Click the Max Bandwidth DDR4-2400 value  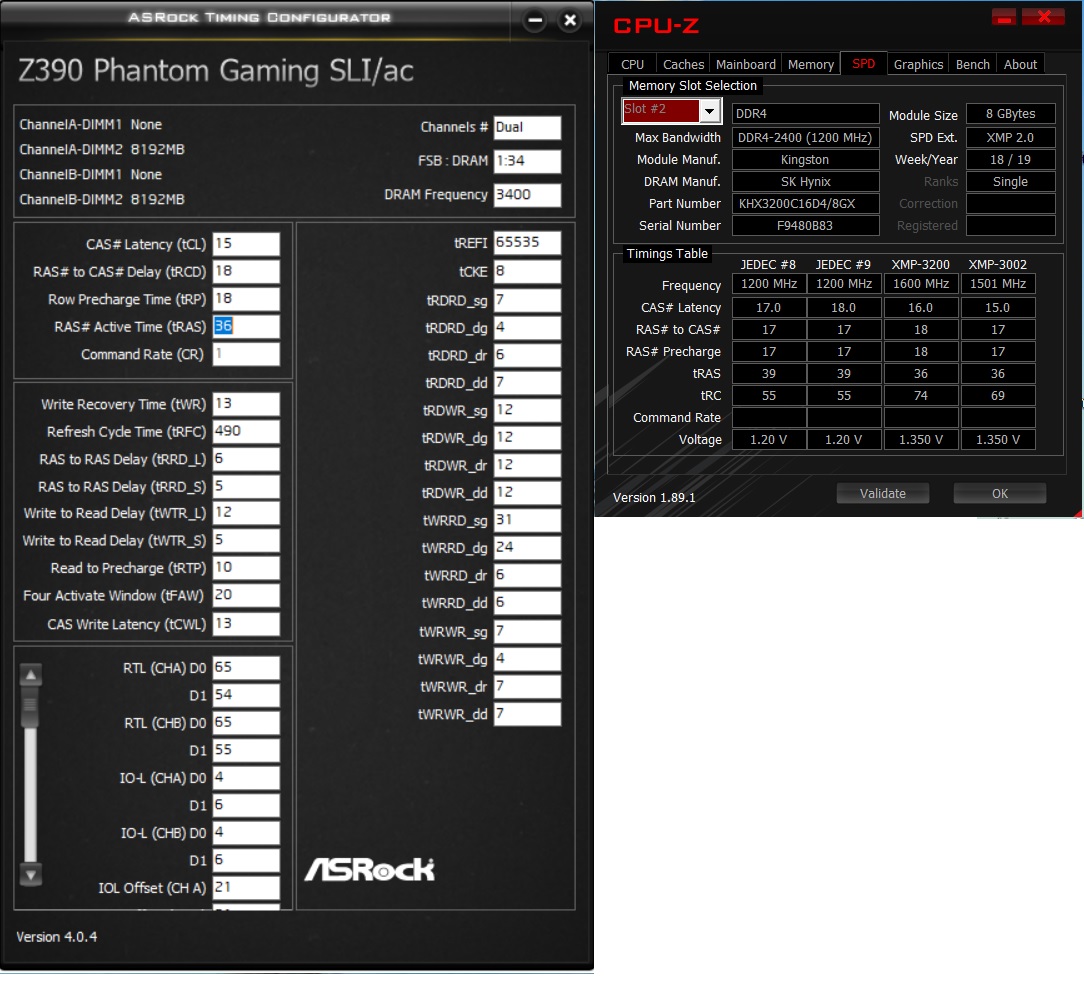tap(805, 138)
